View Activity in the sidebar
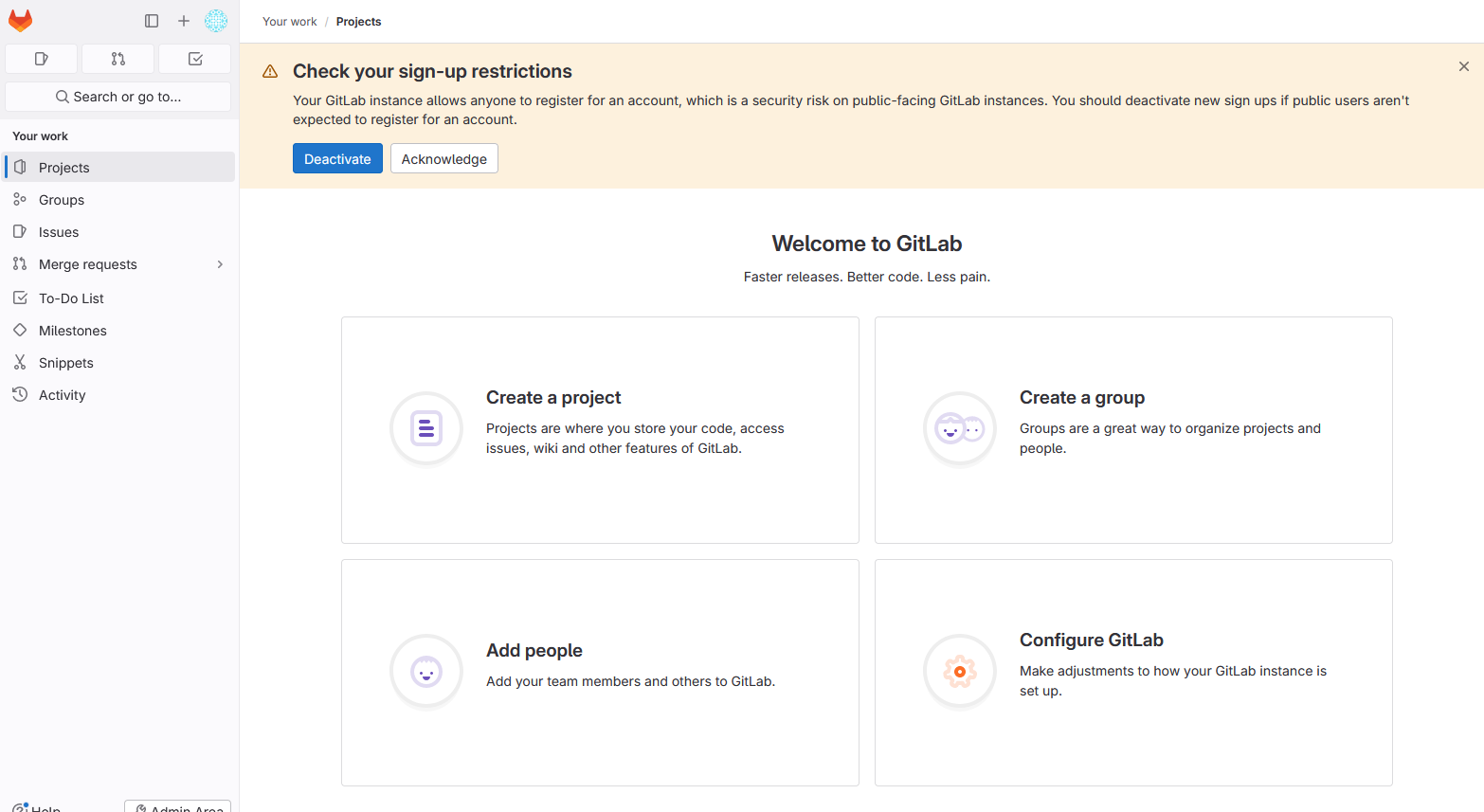 point(119,395)
